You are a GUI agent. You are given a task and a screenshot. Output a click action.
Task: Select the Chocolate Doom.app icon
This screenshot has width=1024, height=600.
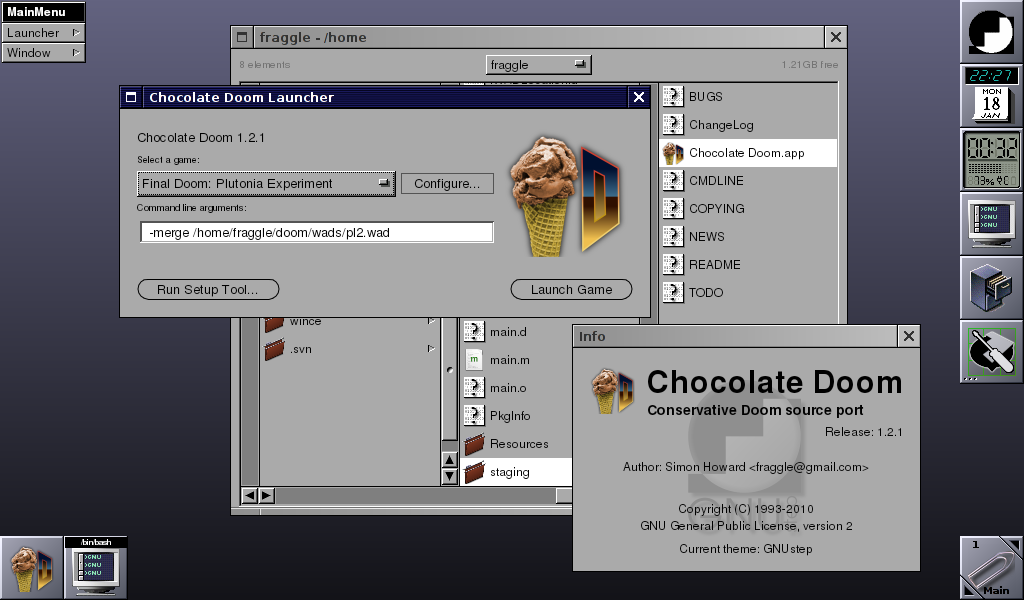(x=673, y=153)
